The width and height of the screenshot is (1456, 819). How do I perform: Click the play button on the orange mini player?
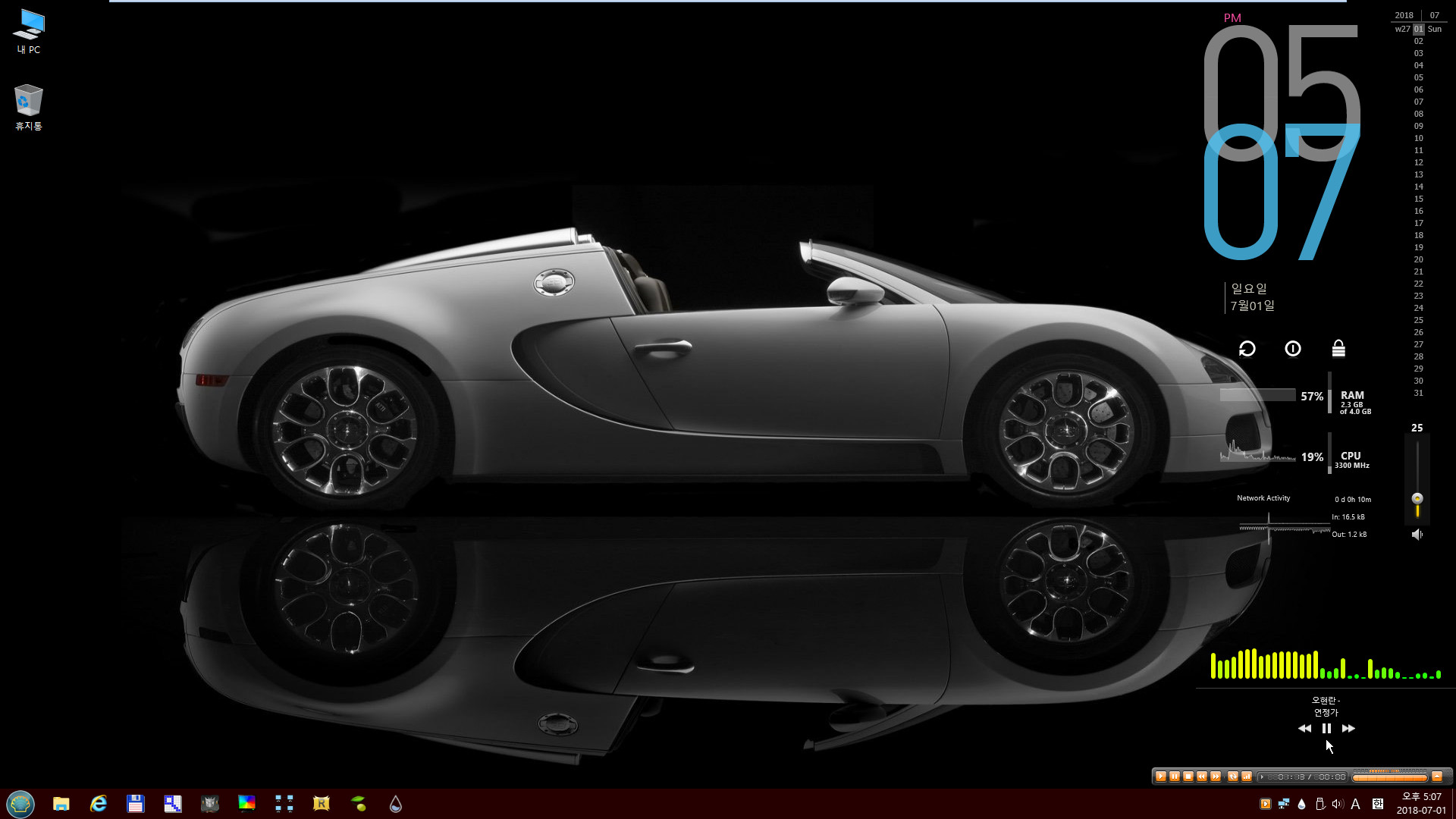[x=1161, y=777]
